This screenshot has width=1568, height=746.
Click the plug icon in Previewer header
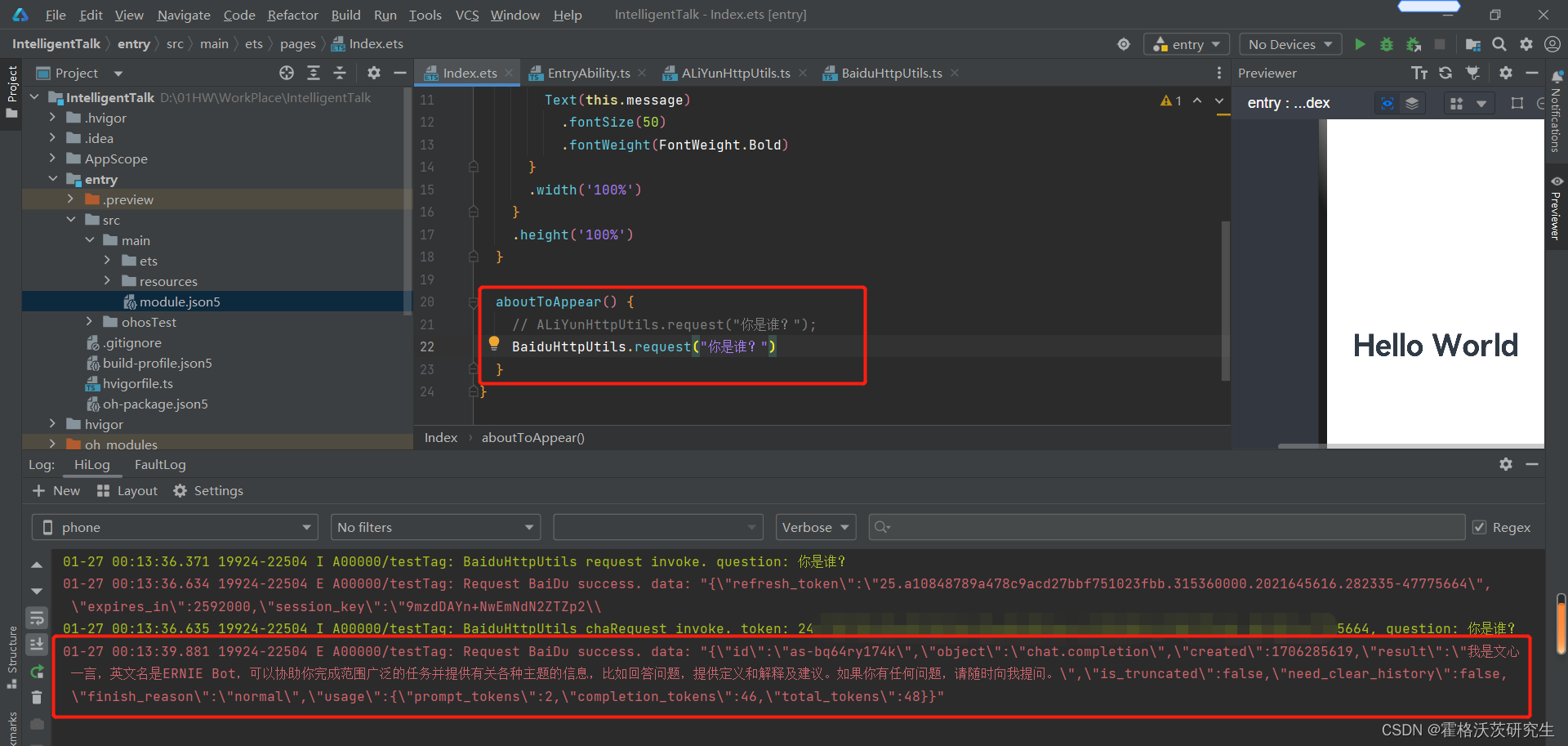pos(1472,73)
